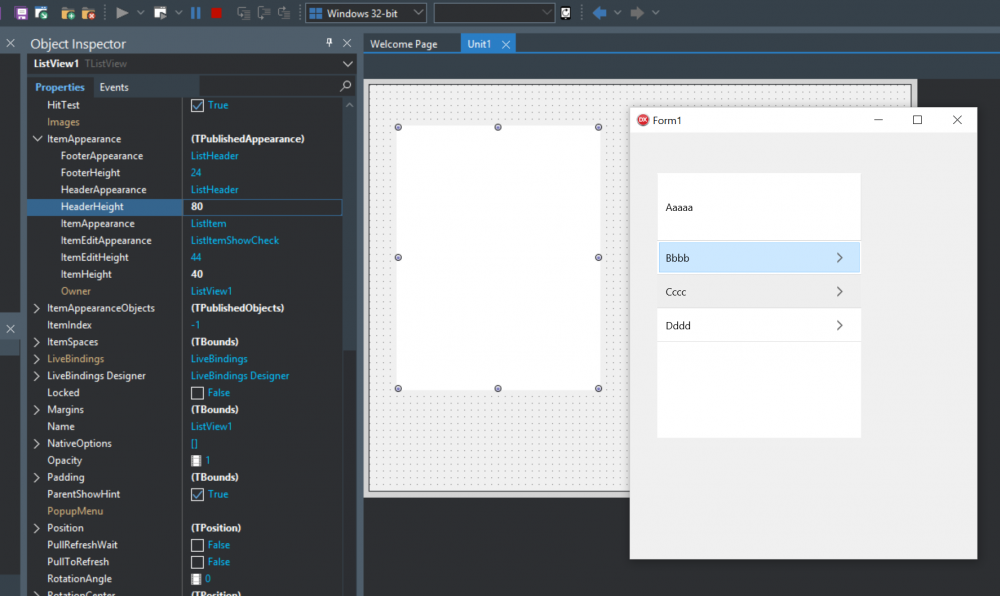Expand the NativeOptions property
Screen dimensions: 1000x596
point(37,443)
